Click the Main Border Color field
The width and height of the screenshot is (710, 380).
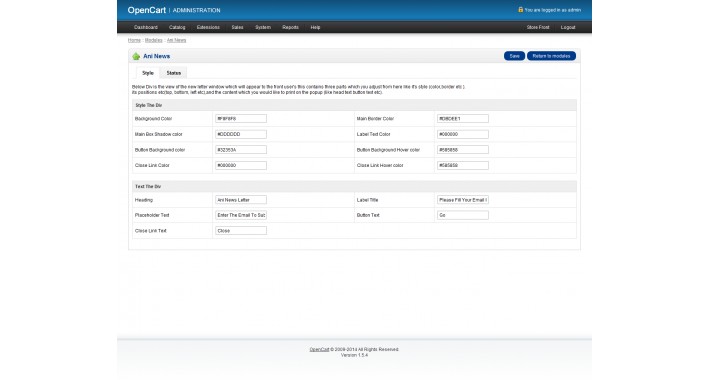click(463, 119)
